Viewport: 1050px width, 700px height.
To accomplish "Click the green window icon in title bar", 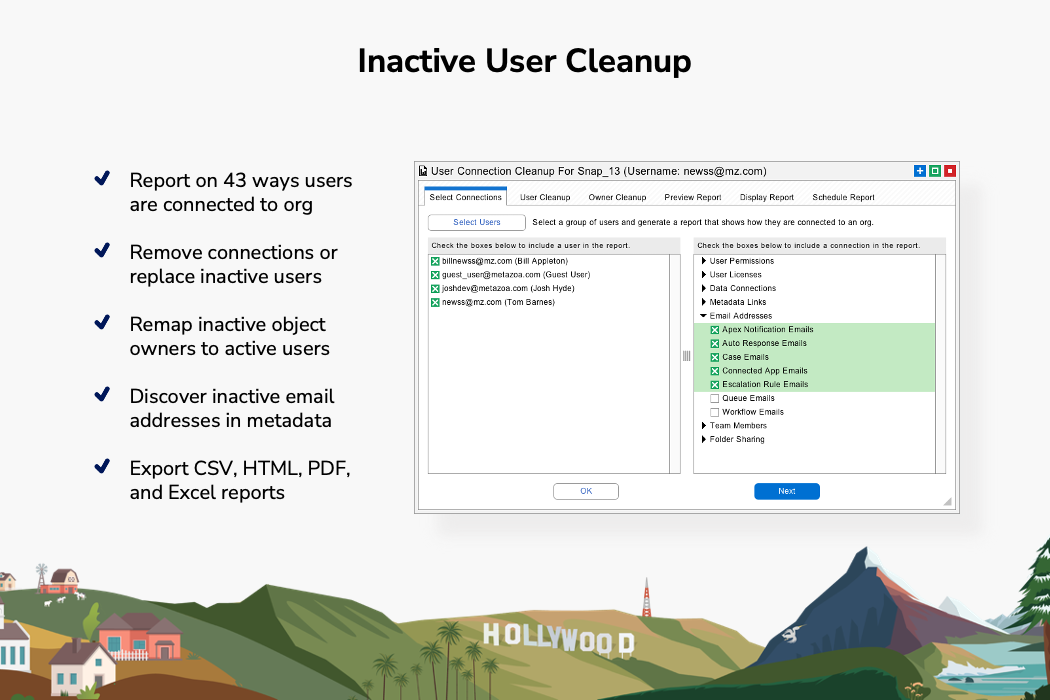I will 934,171.
